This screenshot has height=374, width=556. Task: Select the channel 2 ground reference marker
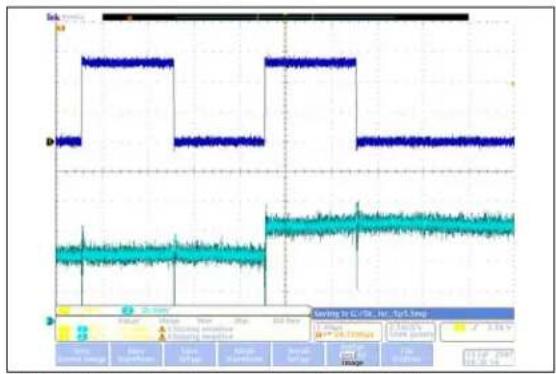pyautogui.click(x=50, y=322)
